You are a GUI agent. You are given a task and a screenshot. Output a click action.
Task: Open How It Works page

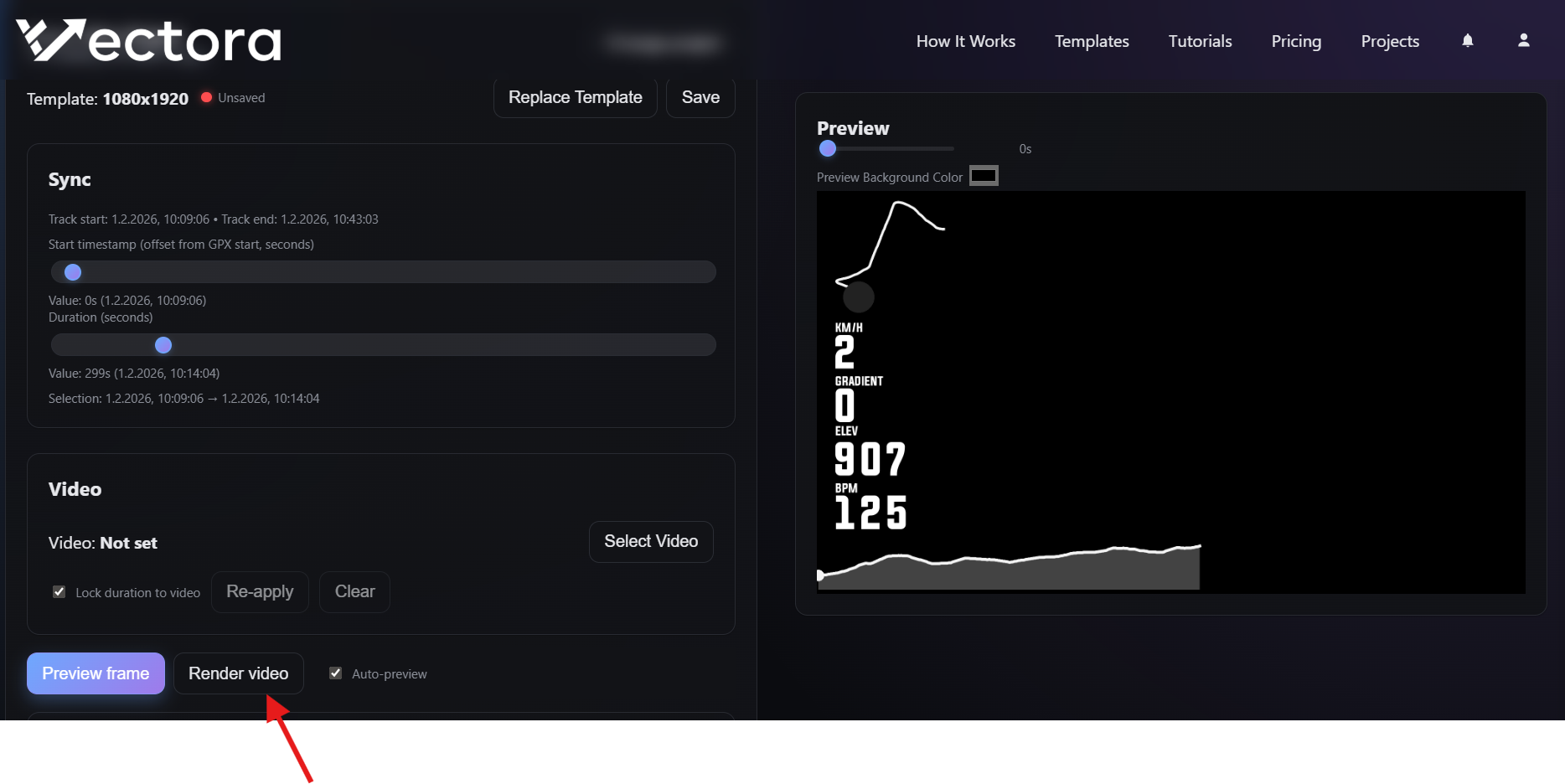coord(965,41)
